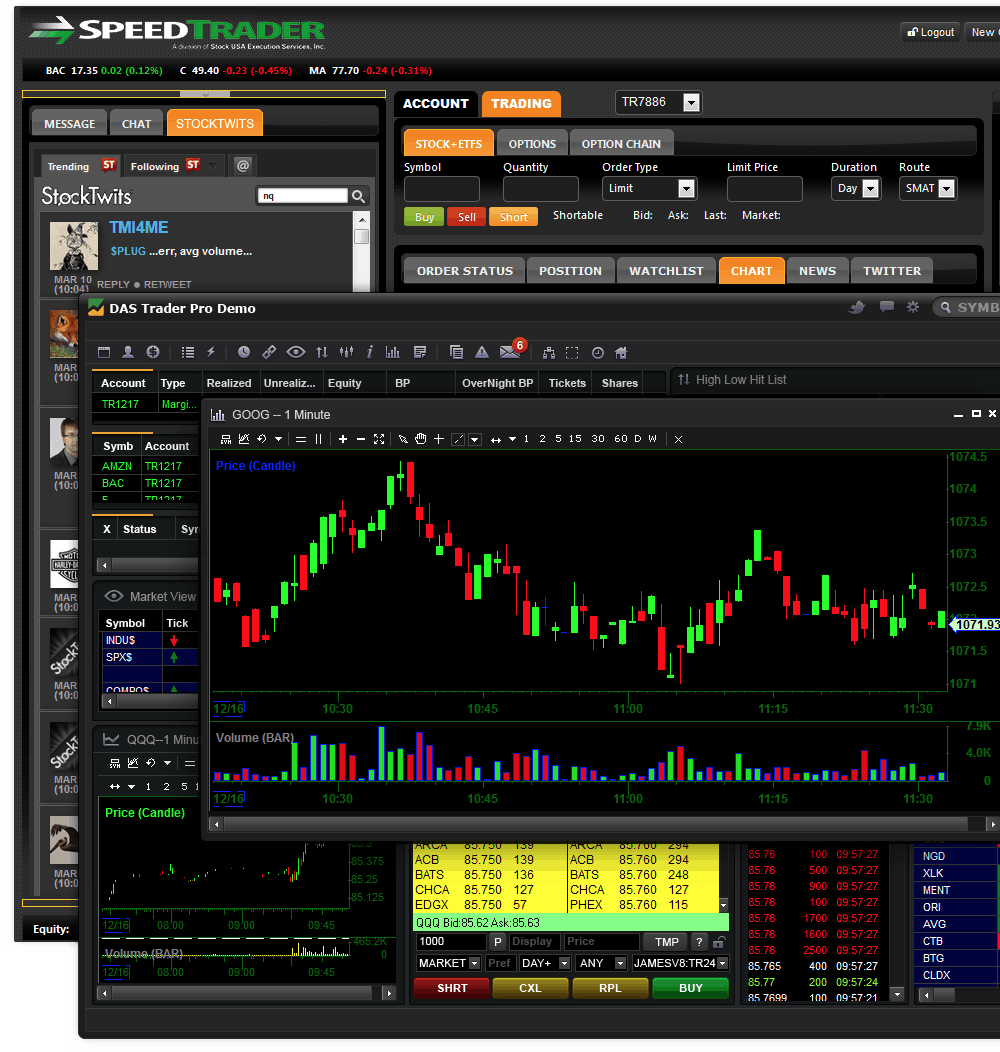Click the green Buy button in SpeedTrader
The height and width of the screenshot is (1052, 1000).
424,217
